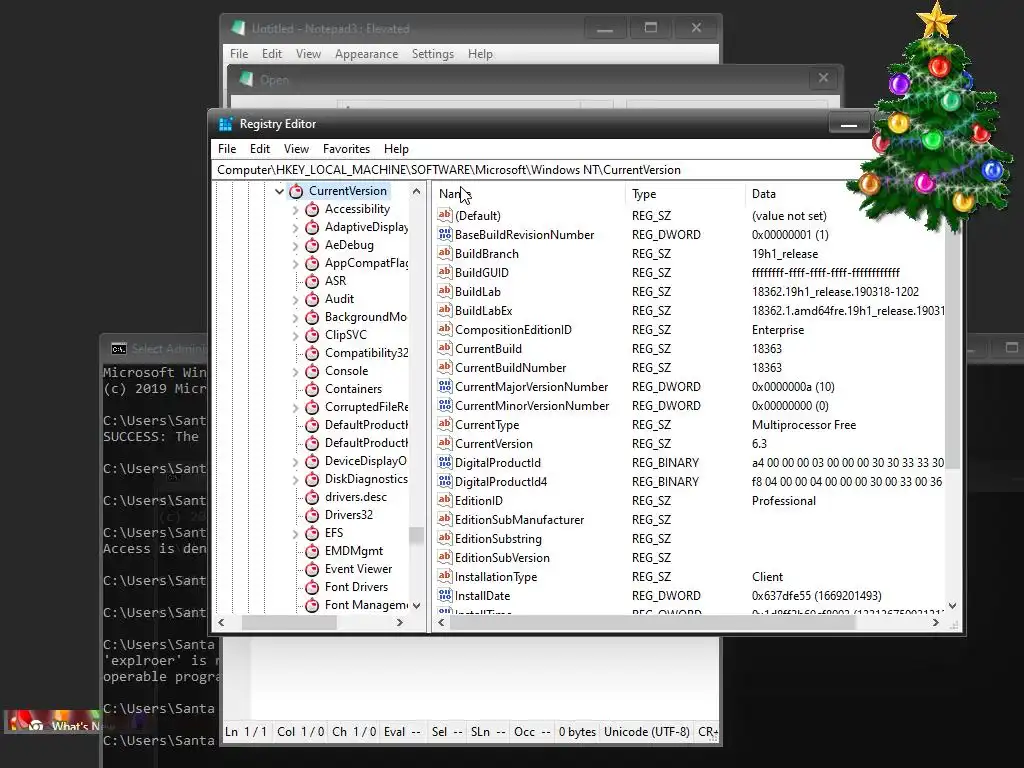Select the CurrentBuildNumber value name
This screenshot has width=1024, height=768.
511,368
